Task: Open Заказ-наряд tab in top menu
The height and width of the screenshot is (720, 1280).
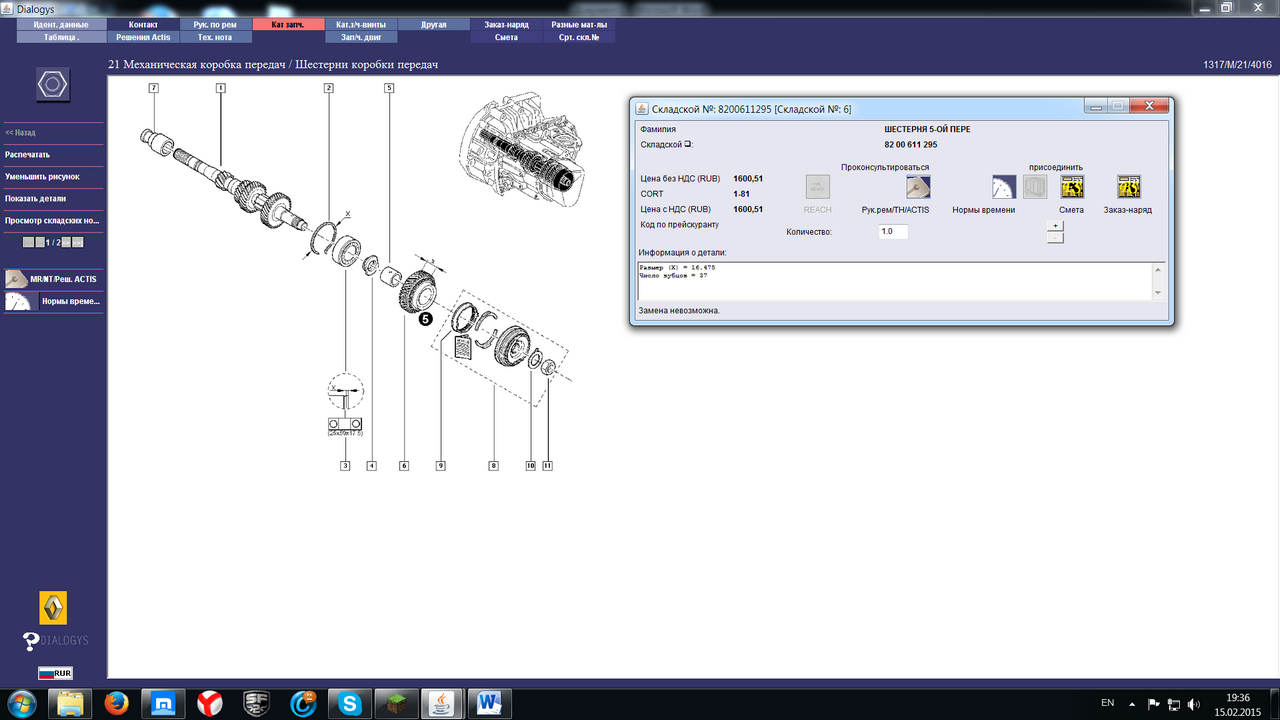Action: [x=506, y=24]
